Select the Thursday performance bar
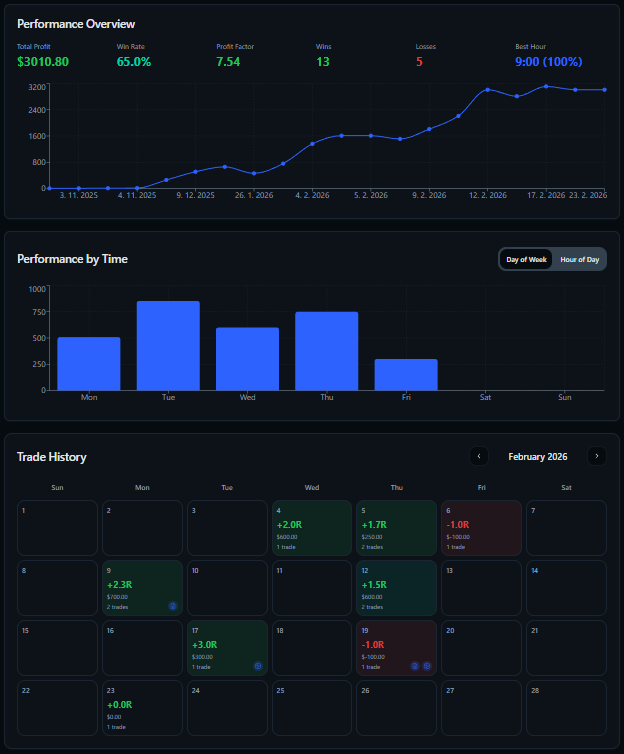624x754 pixels. [327, 351]
